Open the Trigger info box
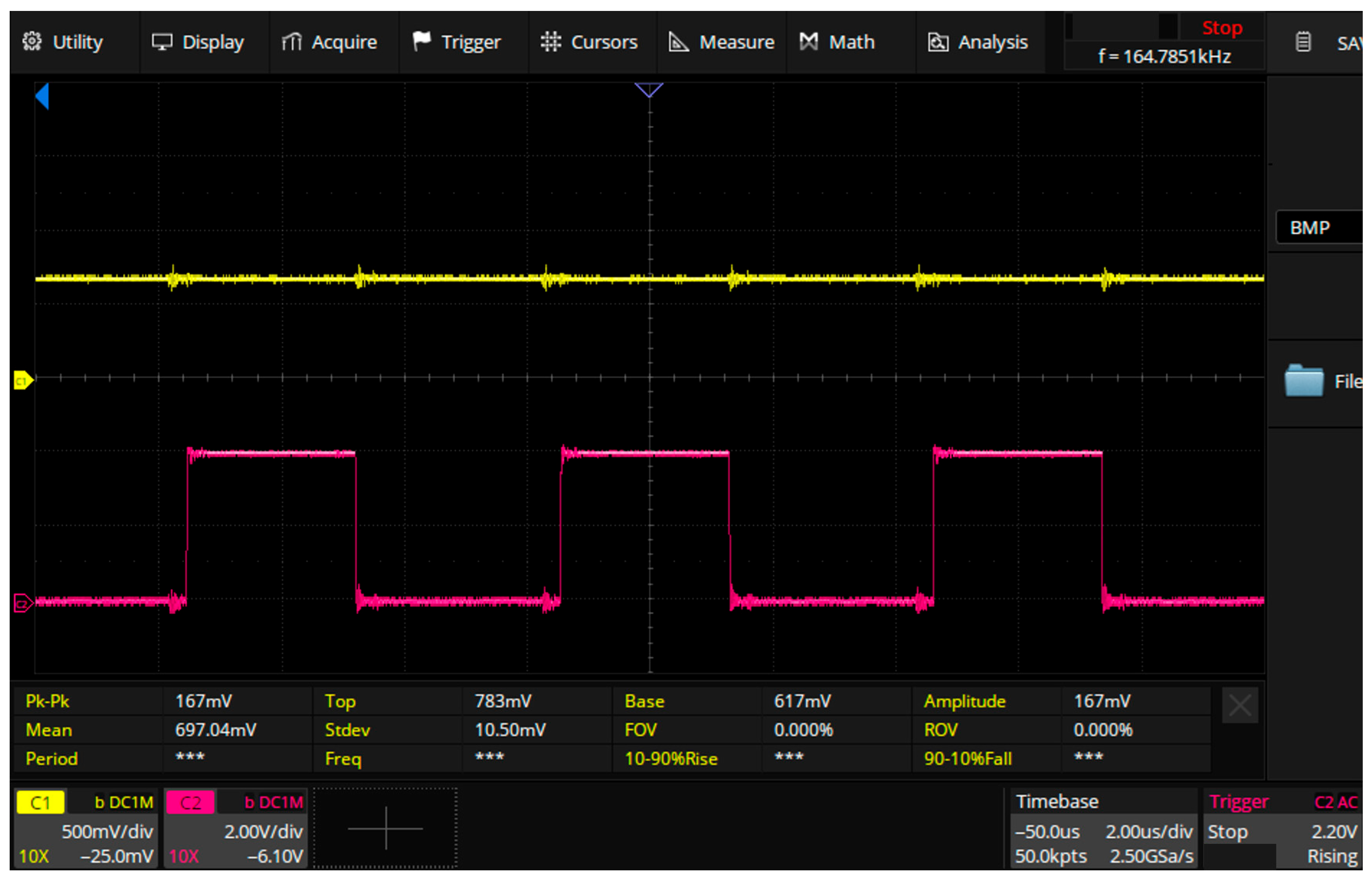Screen dimensions: 1372x880 tap(1282, 828)
